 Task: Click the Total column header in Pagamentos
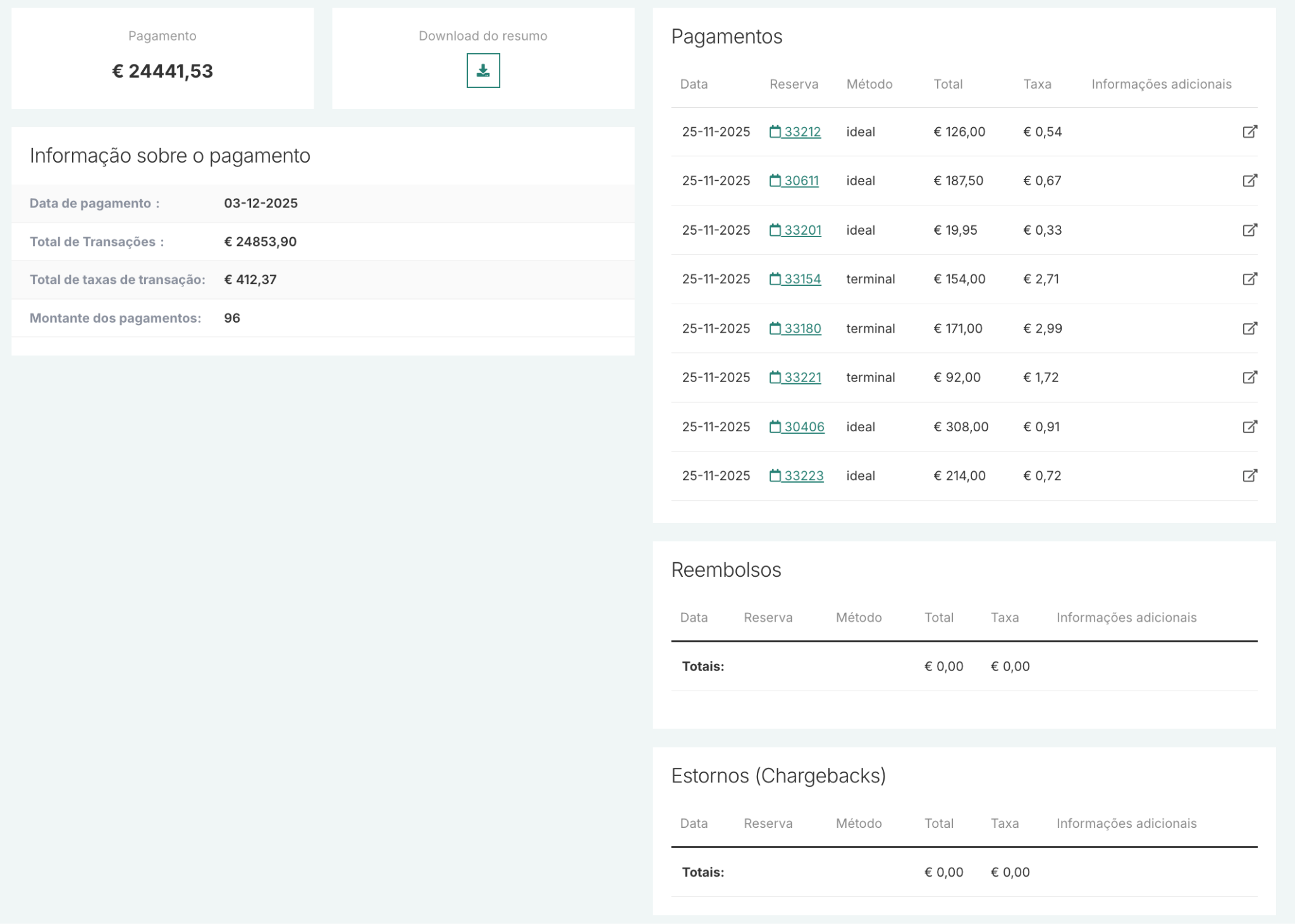click(948, 84)
